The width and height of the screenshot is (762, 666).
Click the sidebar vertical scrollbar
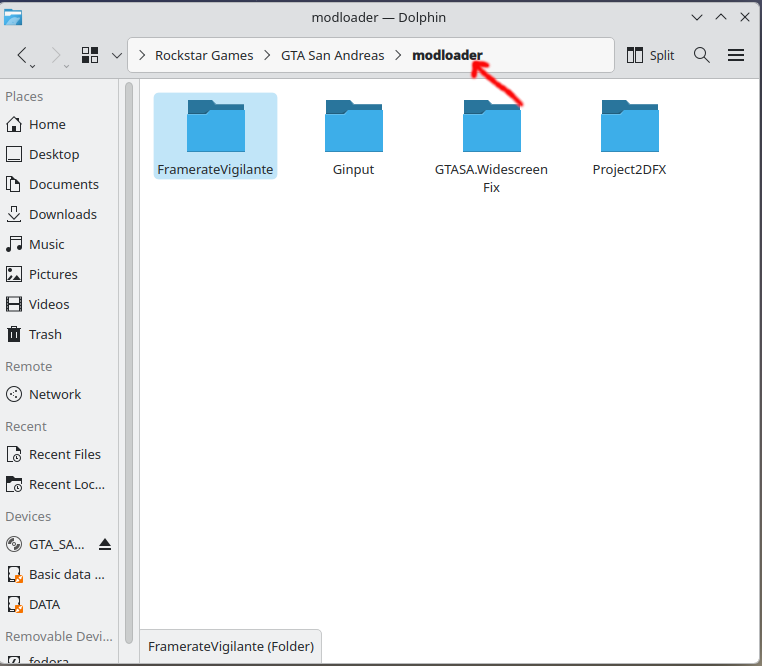(x=129, y=363)
